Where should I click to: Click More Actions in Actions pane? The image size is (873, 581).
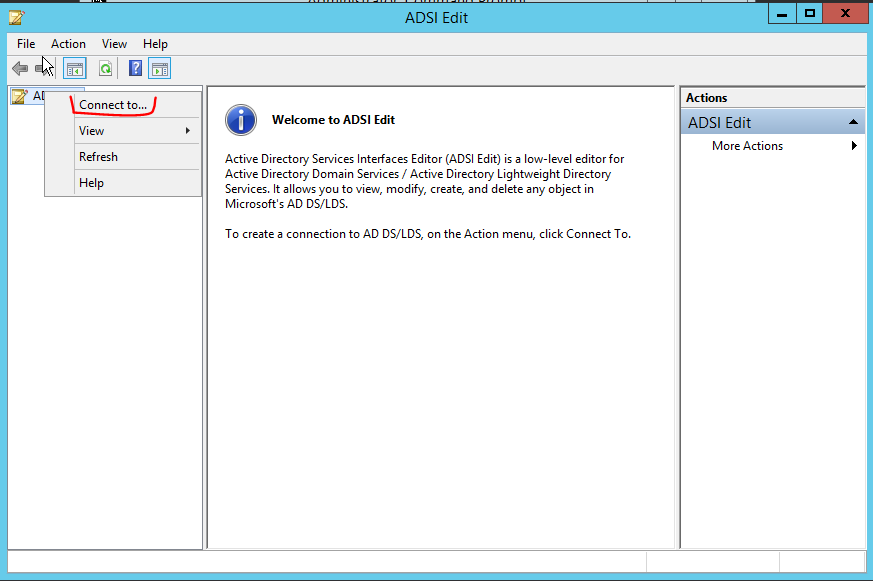pyautogui.click(x=747, y=146)
